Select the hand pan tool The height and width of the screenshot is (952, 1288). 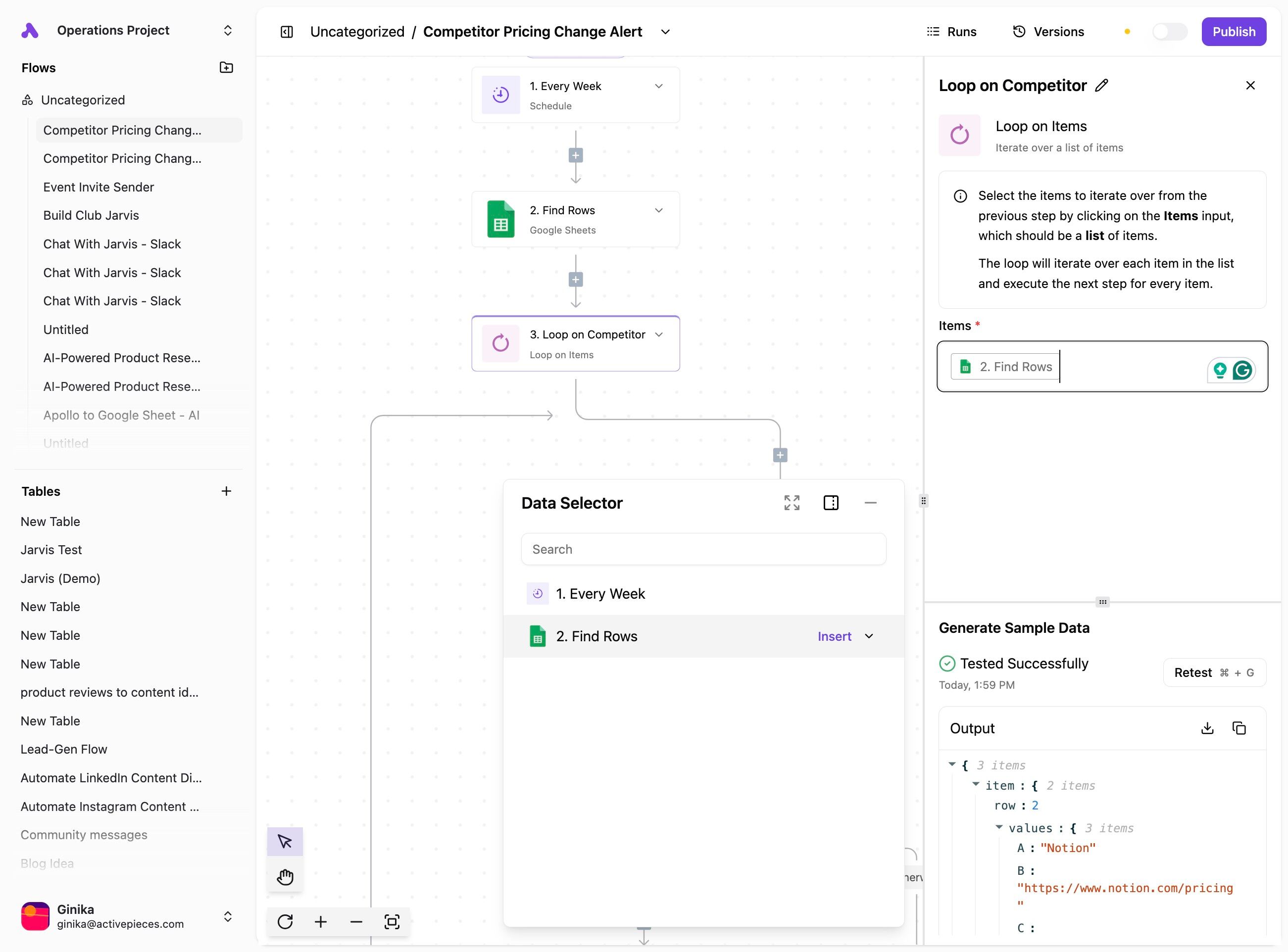(x=285, y=877)
